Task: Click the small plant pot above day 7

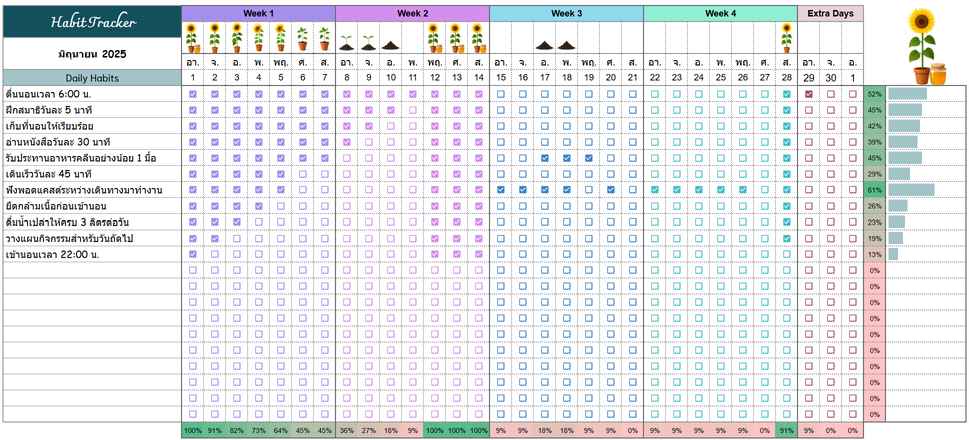Action: click(324, 38)
